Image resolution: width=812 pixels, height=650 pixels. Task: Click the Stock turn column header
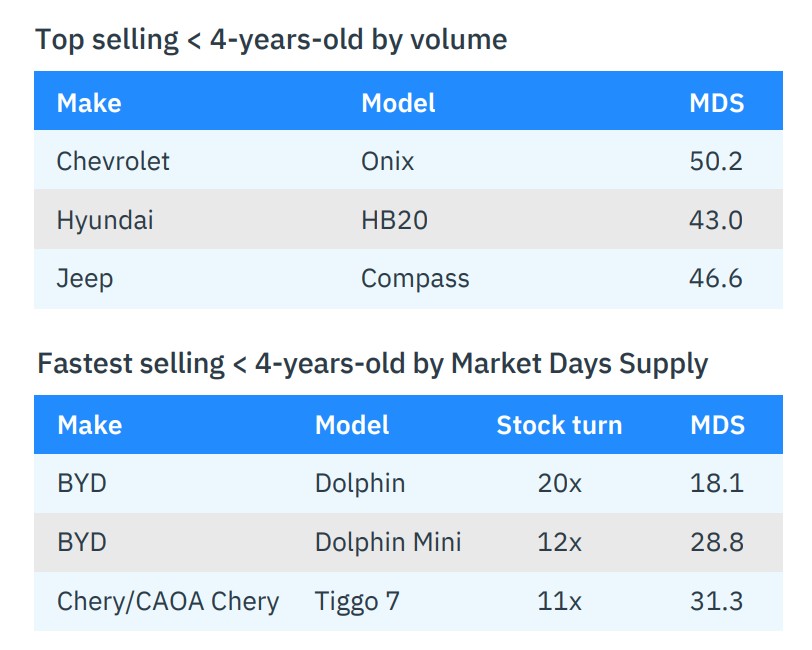pos(559,425)
